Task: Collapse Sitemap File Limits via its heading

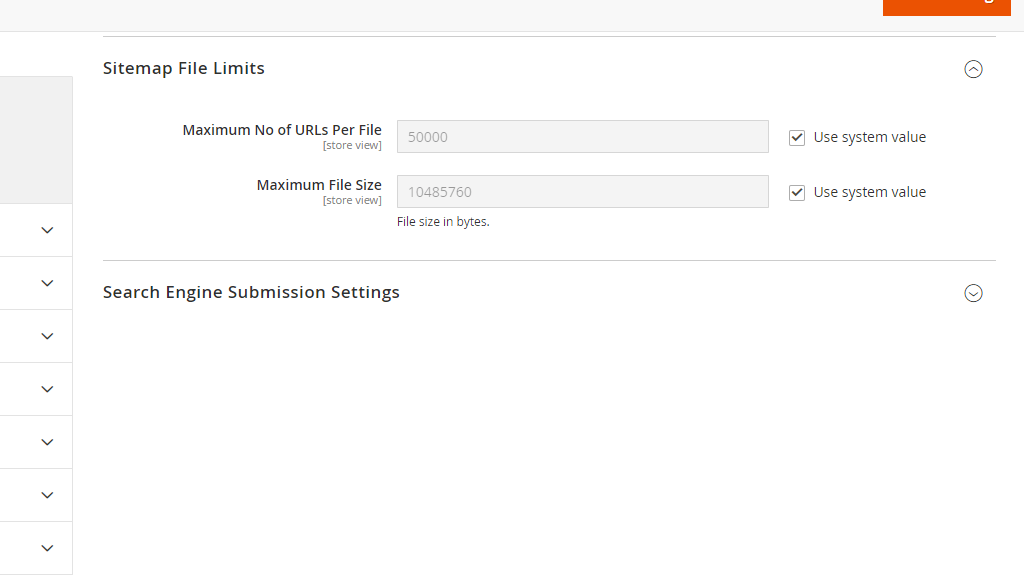Action: [183, 68]
